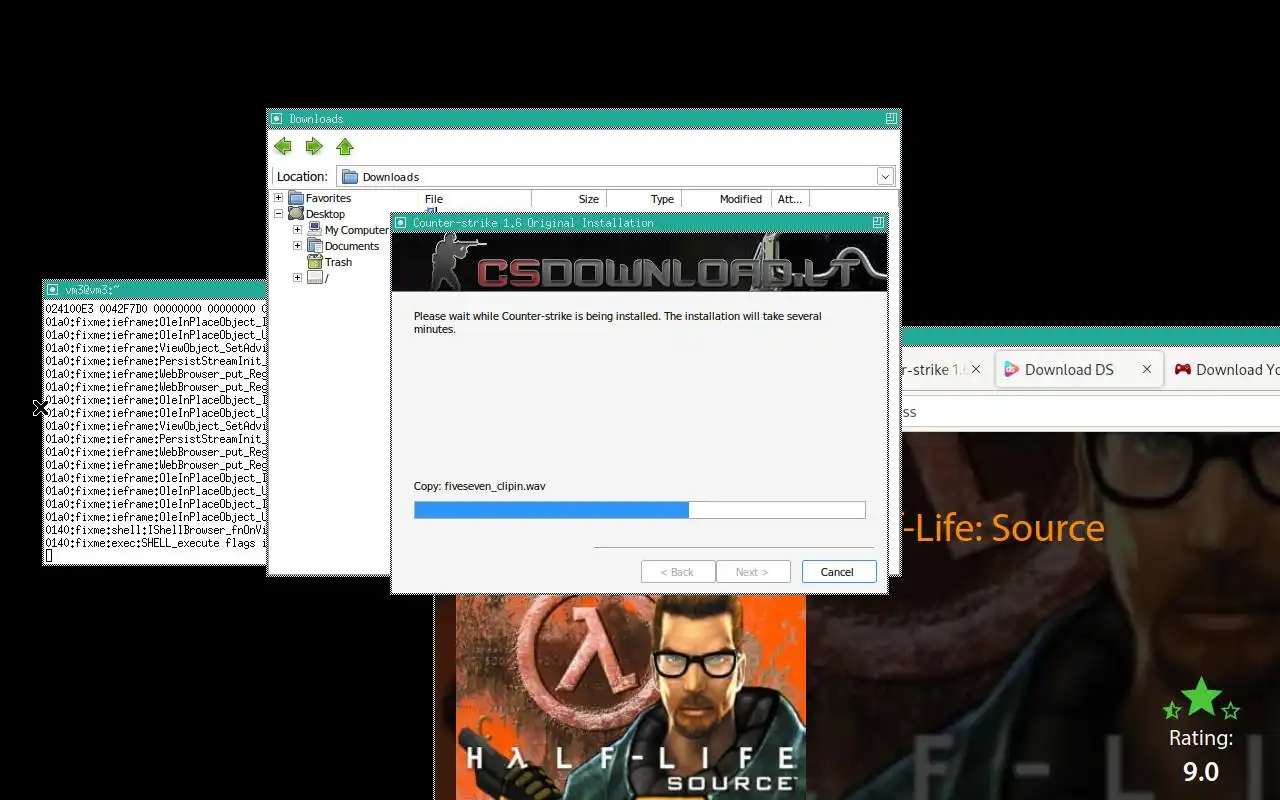The width and height of the screenshot is (1280, 800).
Task: Click the CSDOWNLOAD.LT installer banner
Action: [x=639, y=262]
